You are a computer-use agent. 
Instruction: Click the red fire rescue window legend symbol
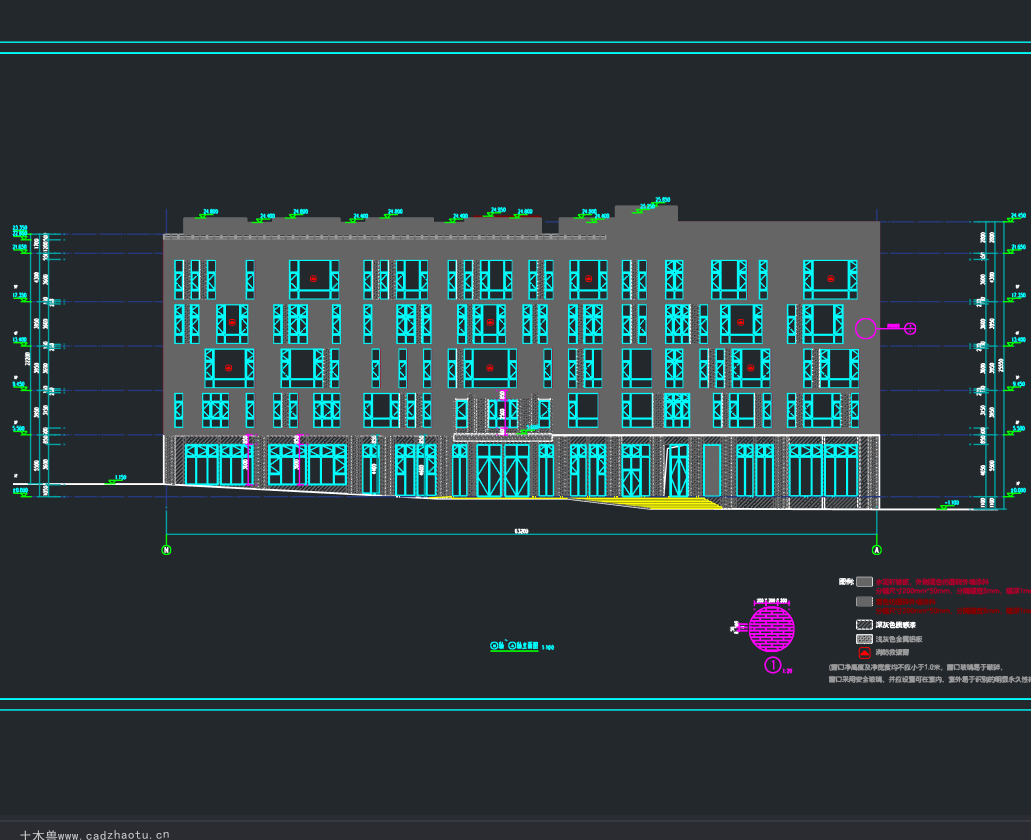[x=865, y=653]
